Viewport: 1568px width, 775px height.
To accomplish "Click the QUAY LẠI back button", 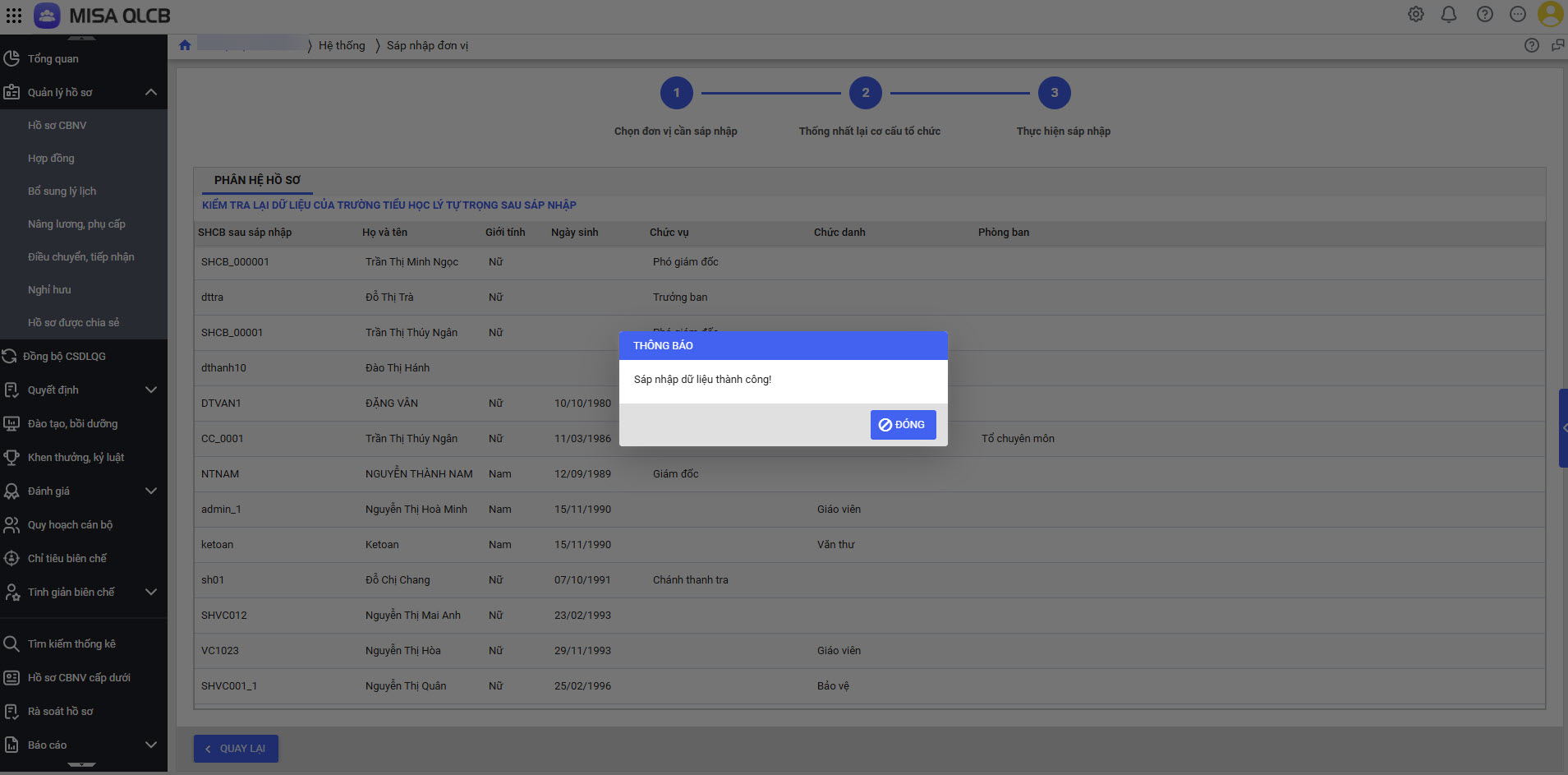I will [x=236, y=749].
